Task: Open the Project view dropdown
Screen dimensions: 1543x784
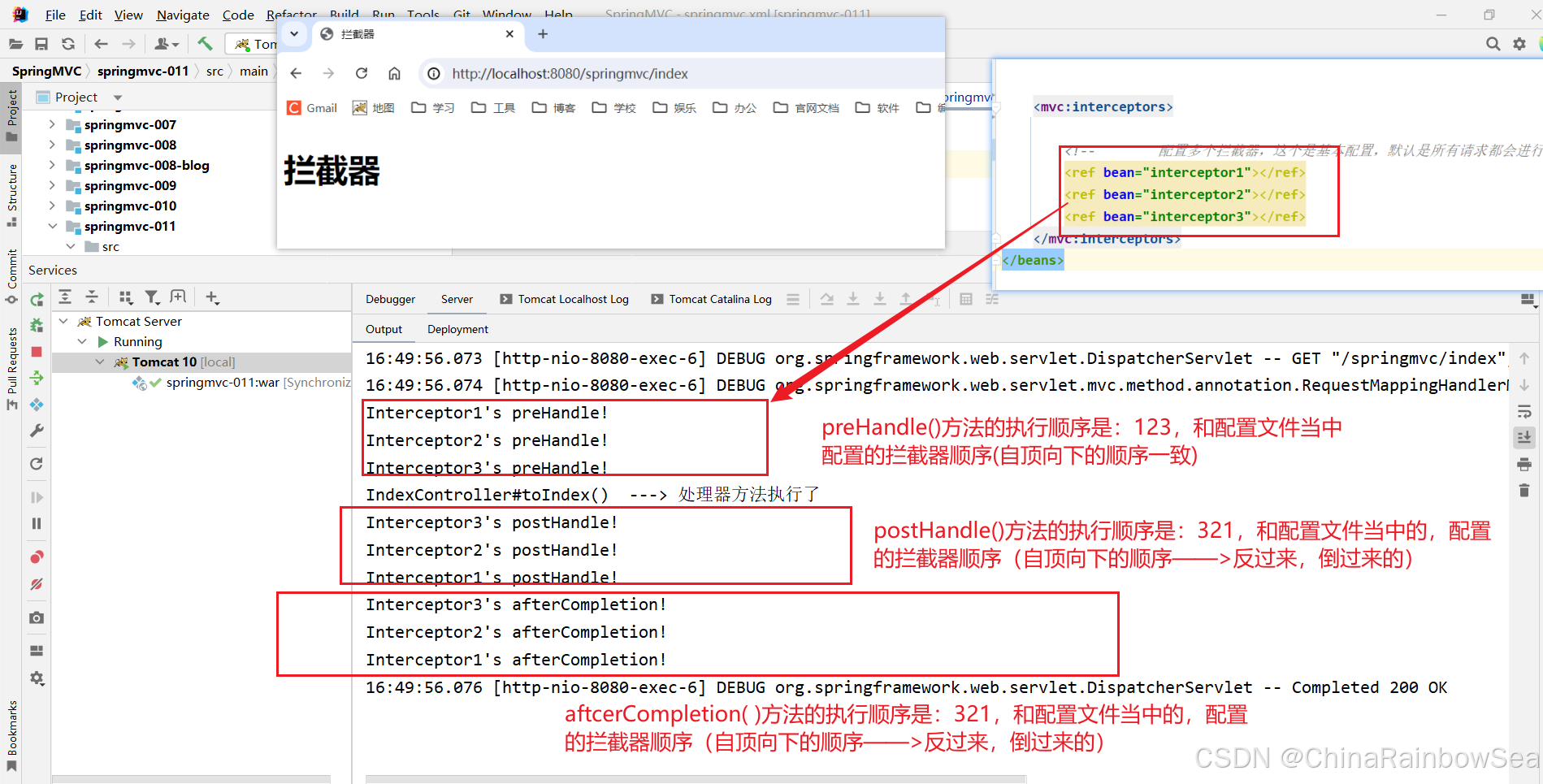Action: click(x=118, y=97)
